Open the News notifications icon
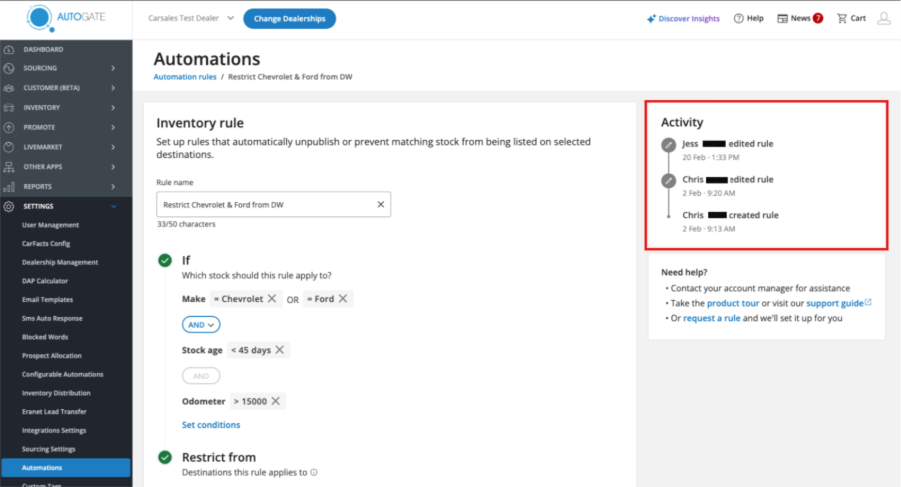 (x=783, y=18)
